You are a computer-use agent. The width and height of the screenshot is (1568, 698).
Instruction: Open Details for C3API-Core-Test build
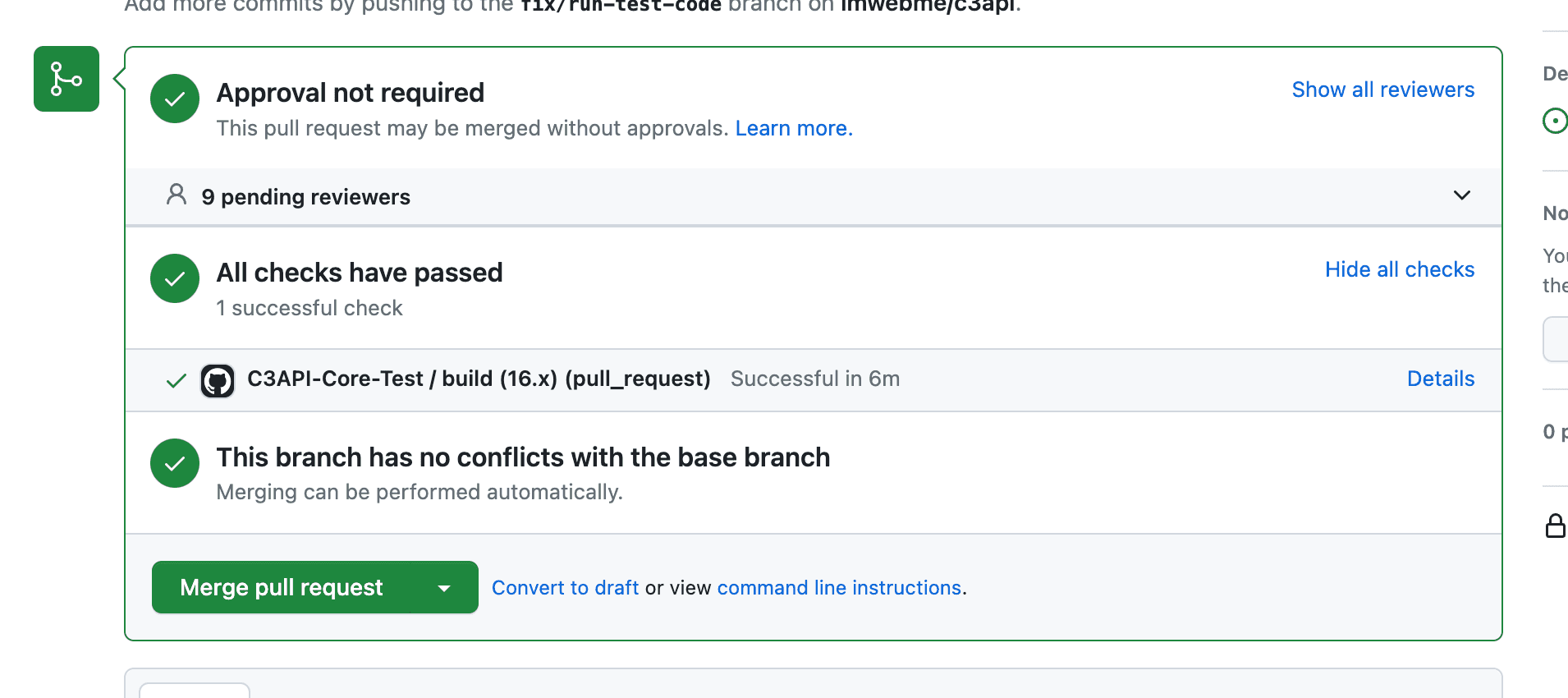[x=1440, y=379]
